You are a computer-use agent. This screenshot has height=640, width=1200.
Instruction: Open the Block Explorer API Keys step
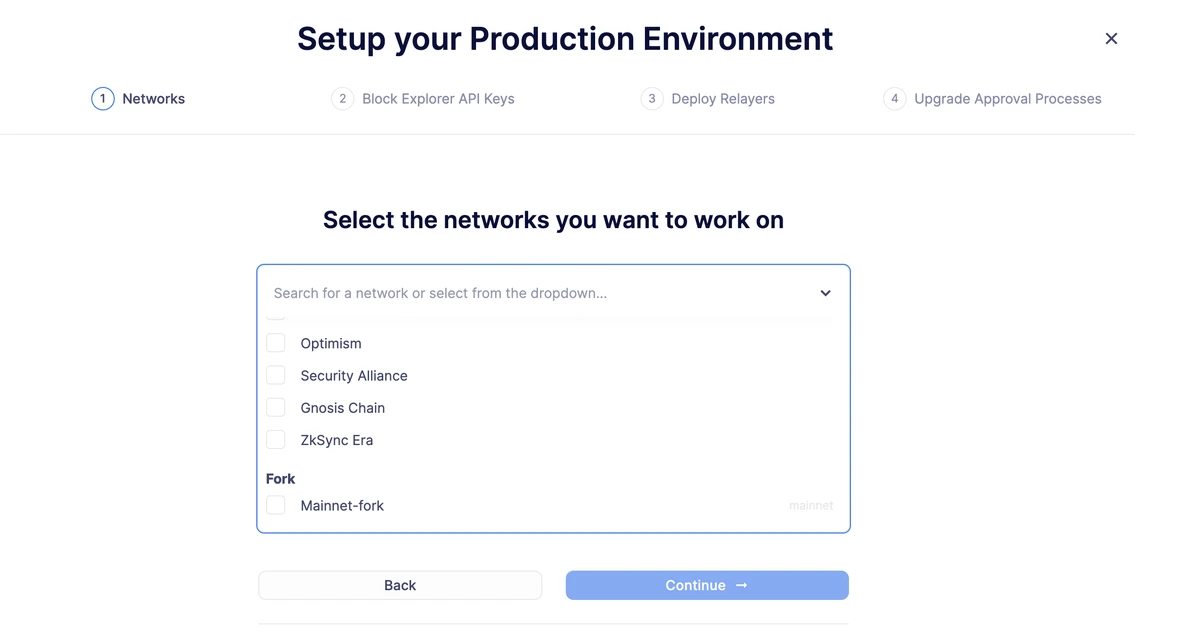(438, 99)
